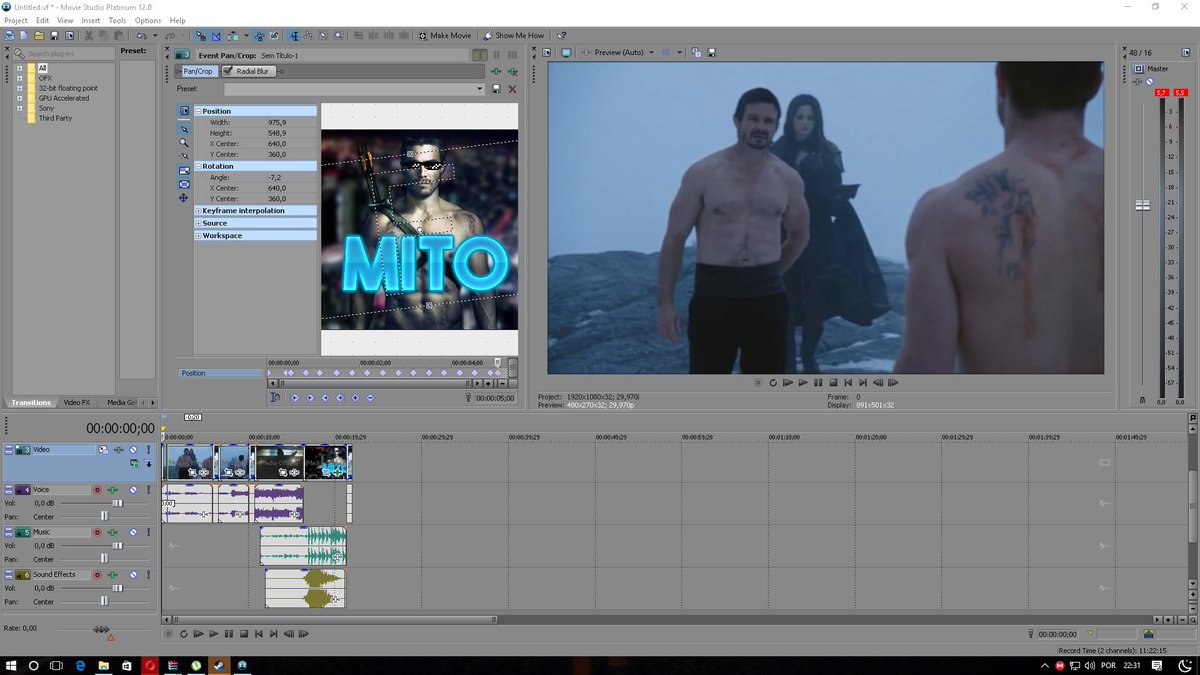Open Track FX for the Music track
1200x675 pixels.
(x=115, y=532)
